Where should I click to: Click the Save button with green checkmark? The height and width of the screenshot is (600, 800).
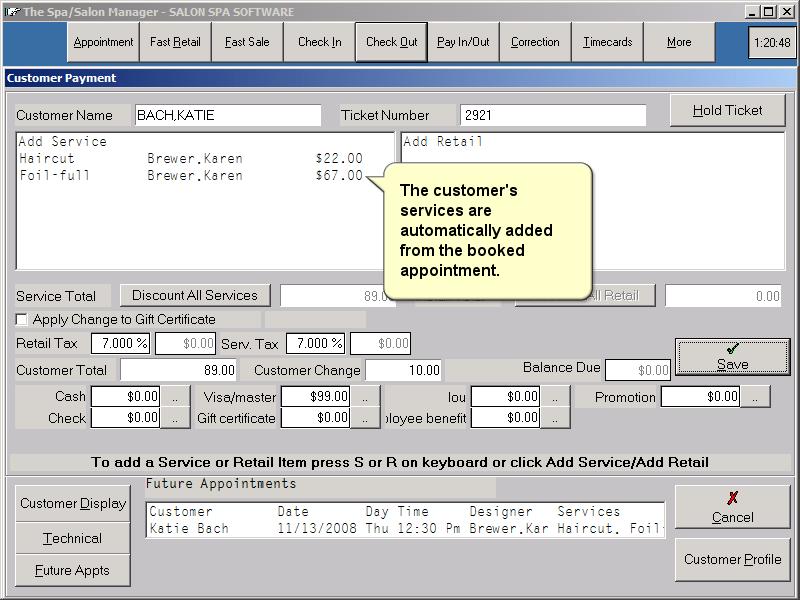tap(732, 356)
